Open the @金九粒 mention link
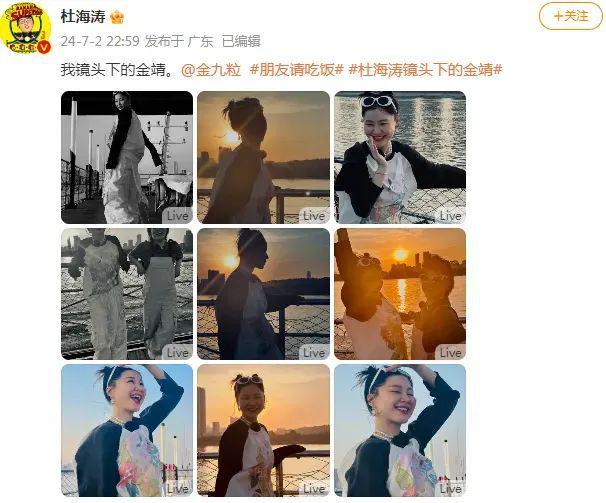The width and height of the screenshot is (606, 503). [211, 70]
